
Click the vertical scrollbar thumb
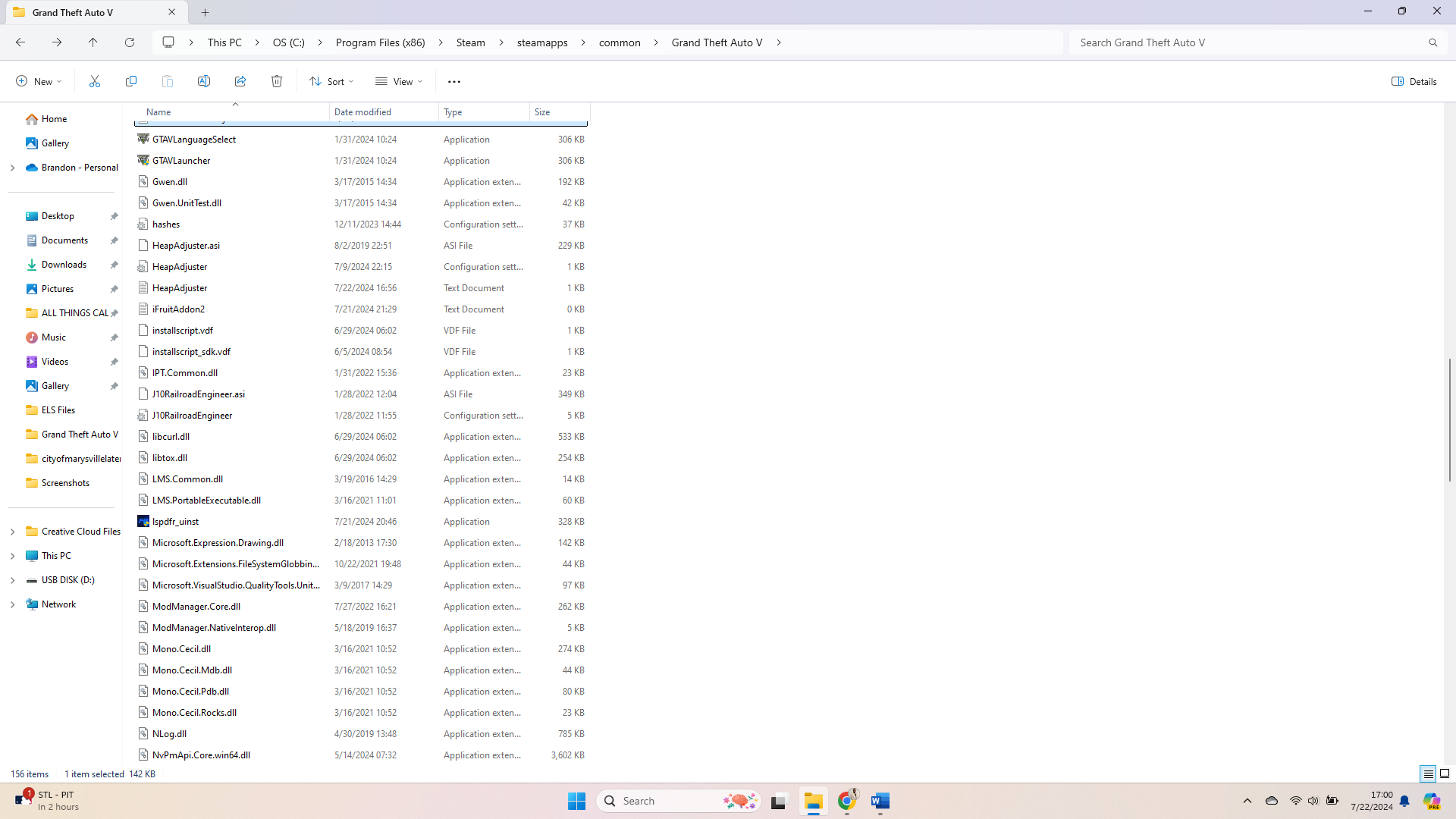1449,419
